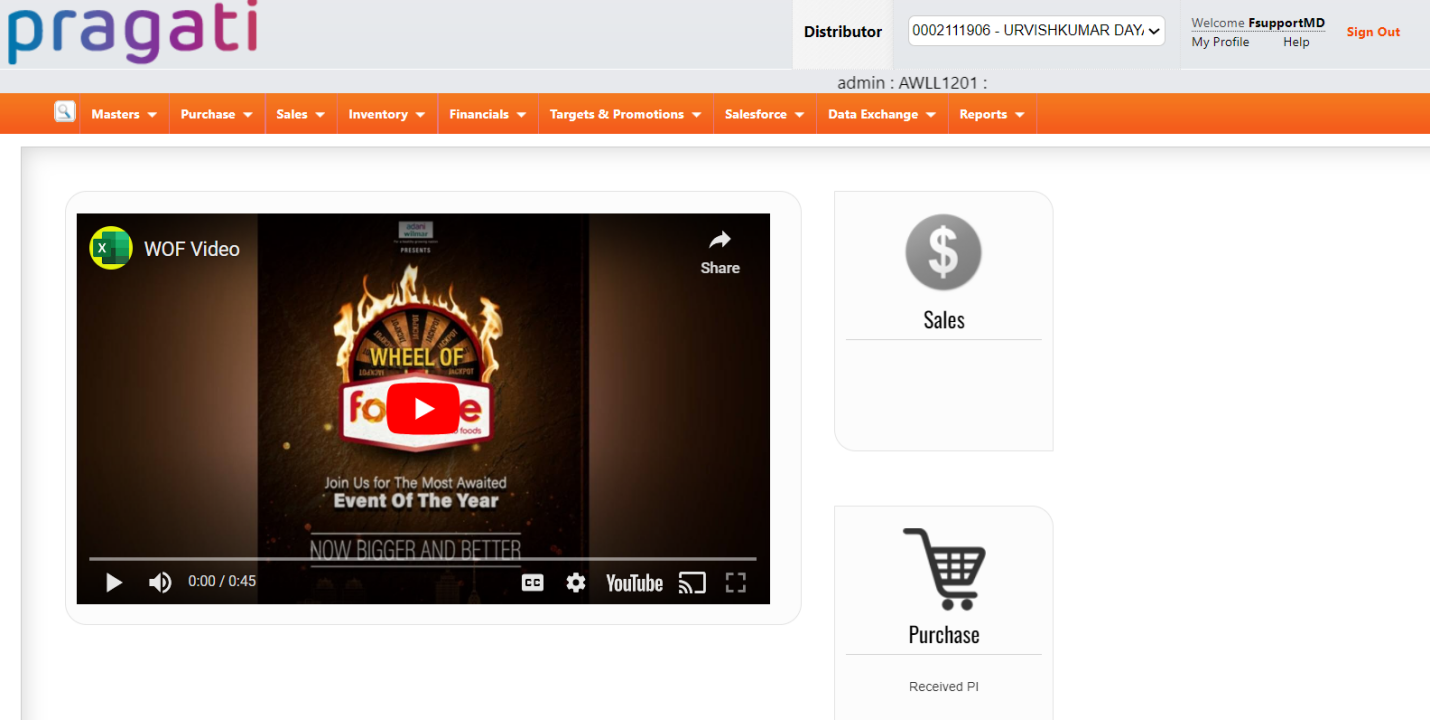
Task: Mute the video using speaker icon
Action: (160, 582)
